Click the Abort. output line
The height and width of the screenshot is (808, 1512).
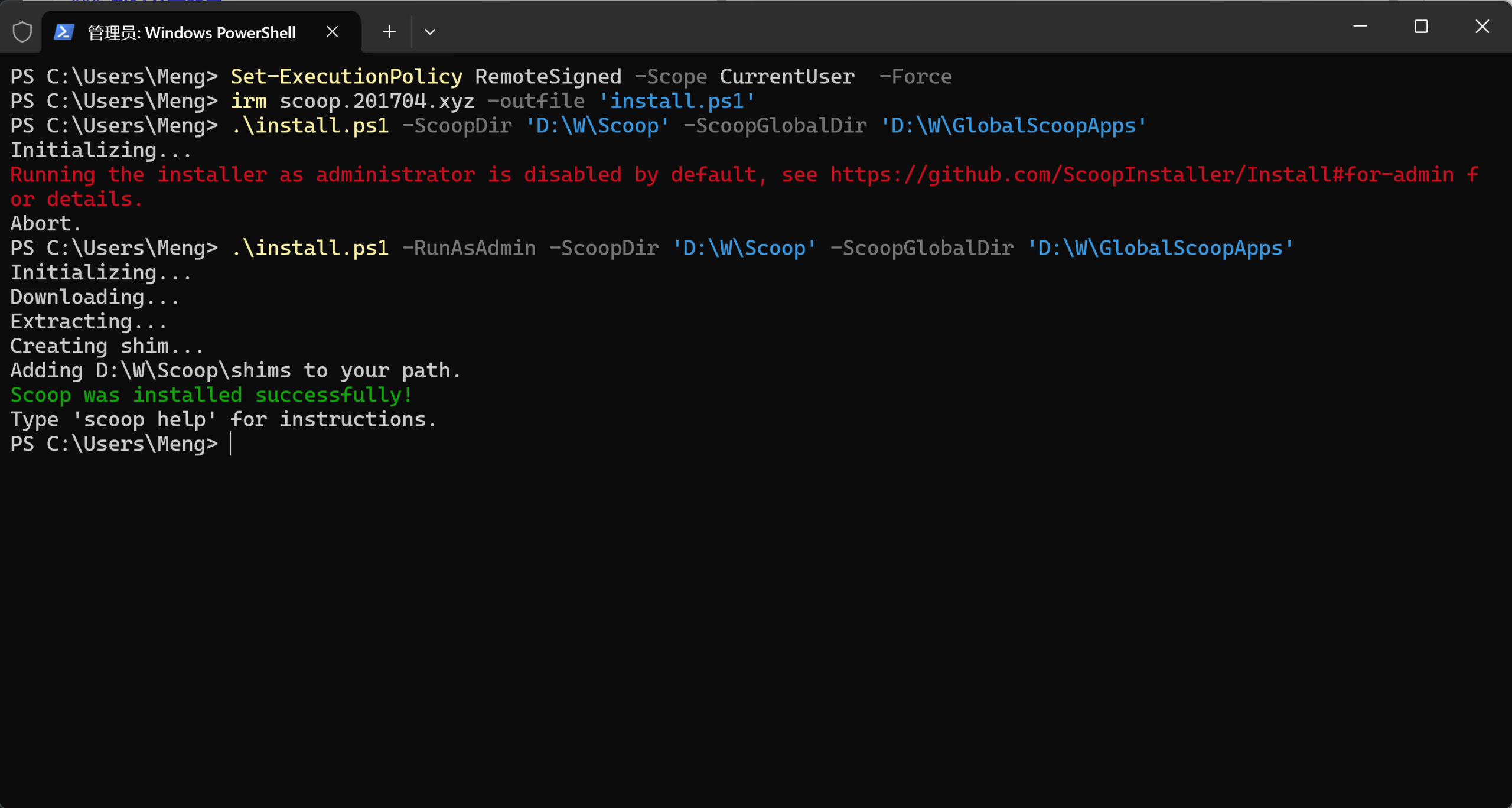click(44, 223)
